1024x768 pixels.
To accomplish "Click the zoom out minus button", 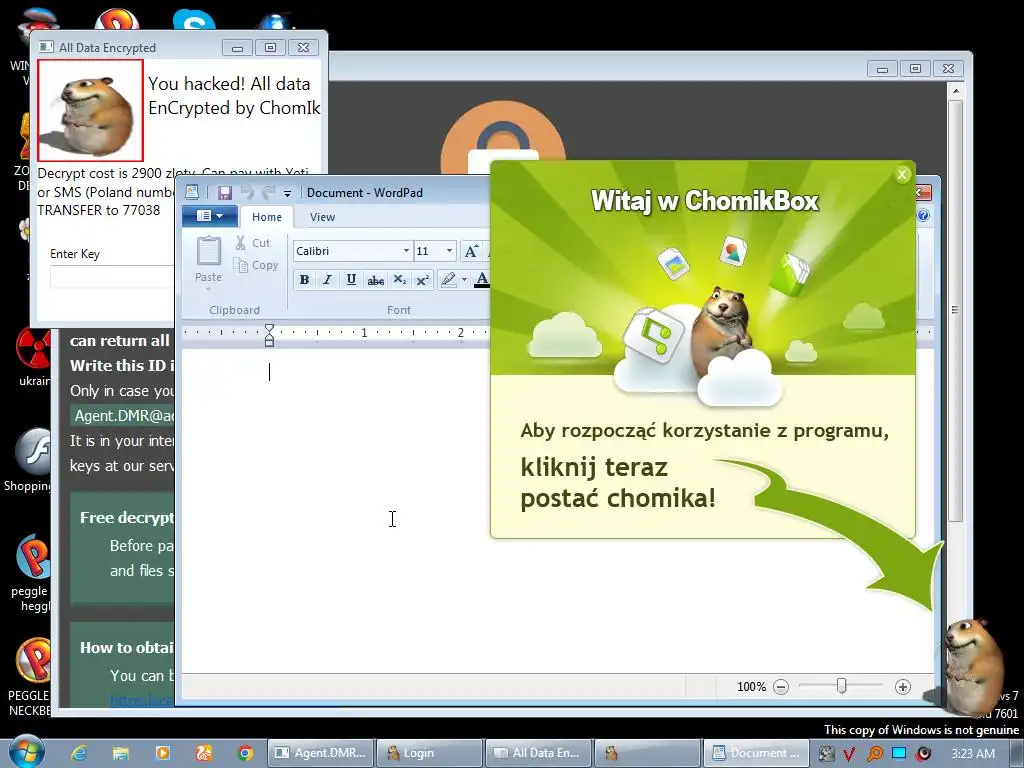I will point(781,687).
